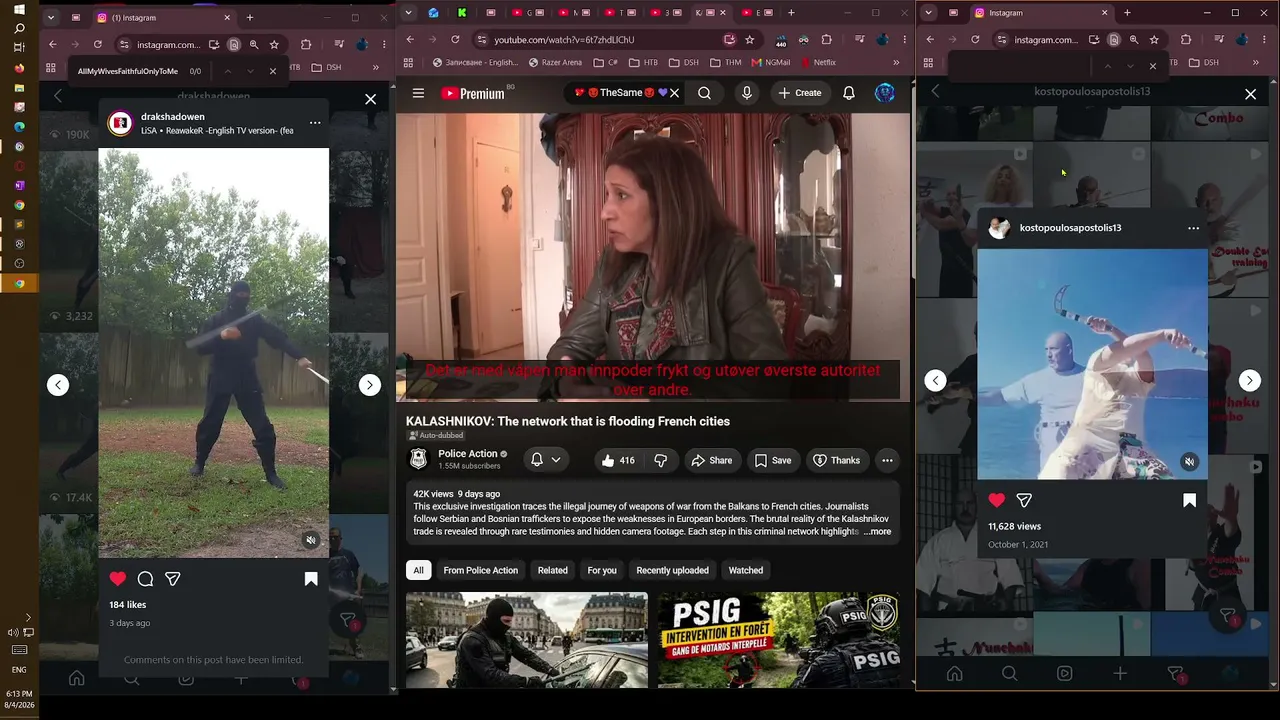The height and width of the screenshot is (720, 1280).
Task: Start YouTube voice search with microphone
Action: pyautogui.click(x=746, y=93)
